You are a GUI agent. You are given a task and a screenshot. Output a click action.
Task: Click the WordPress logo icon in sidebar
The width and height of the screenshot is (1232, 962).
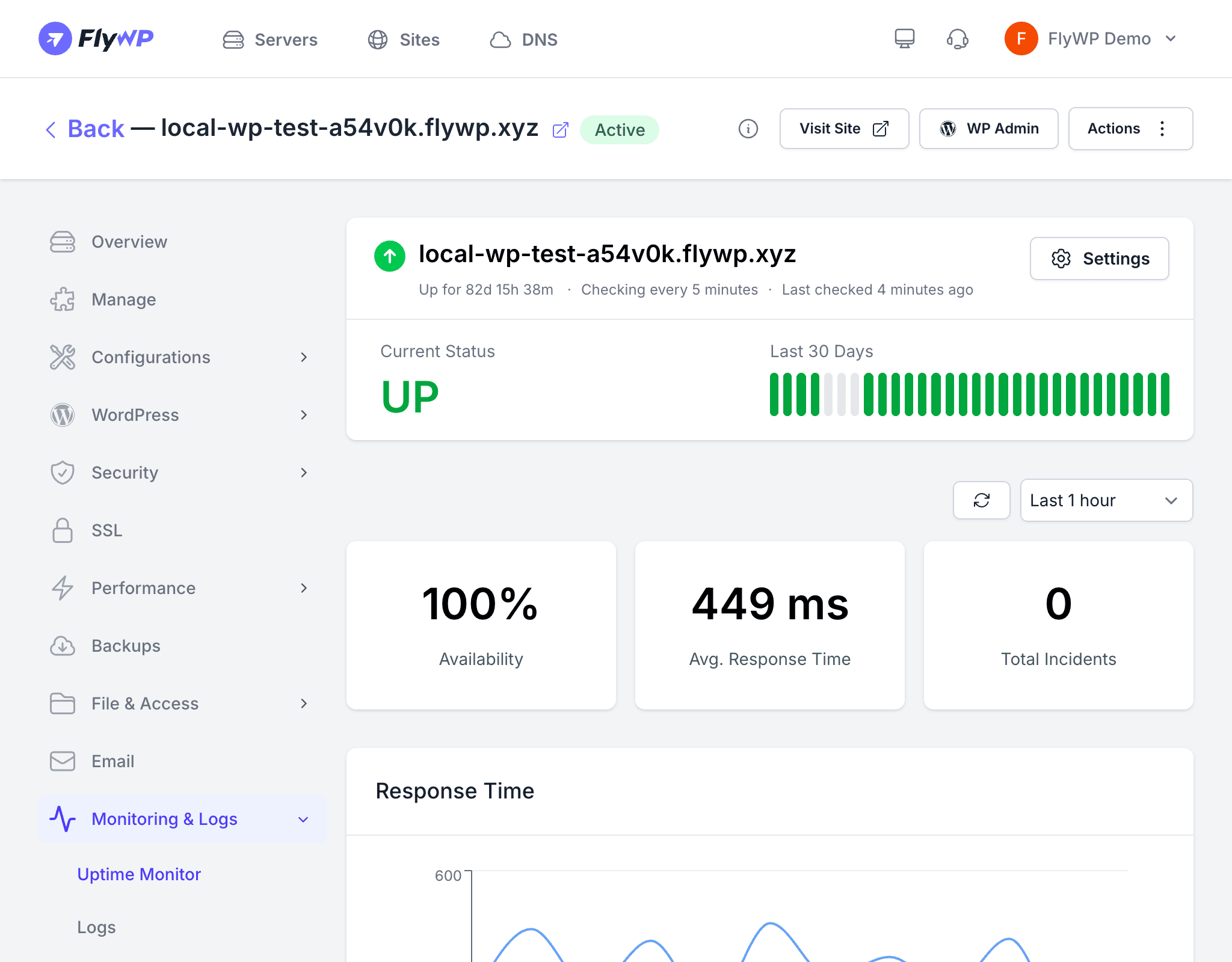coord(63,415)
